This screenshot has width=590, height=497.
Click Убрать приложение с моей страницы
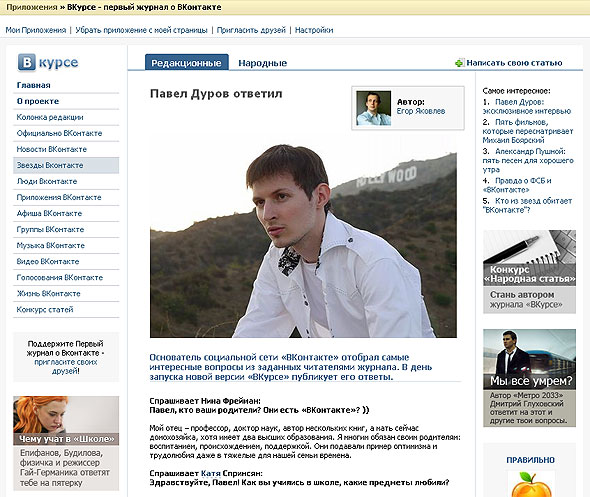point(141,30)
